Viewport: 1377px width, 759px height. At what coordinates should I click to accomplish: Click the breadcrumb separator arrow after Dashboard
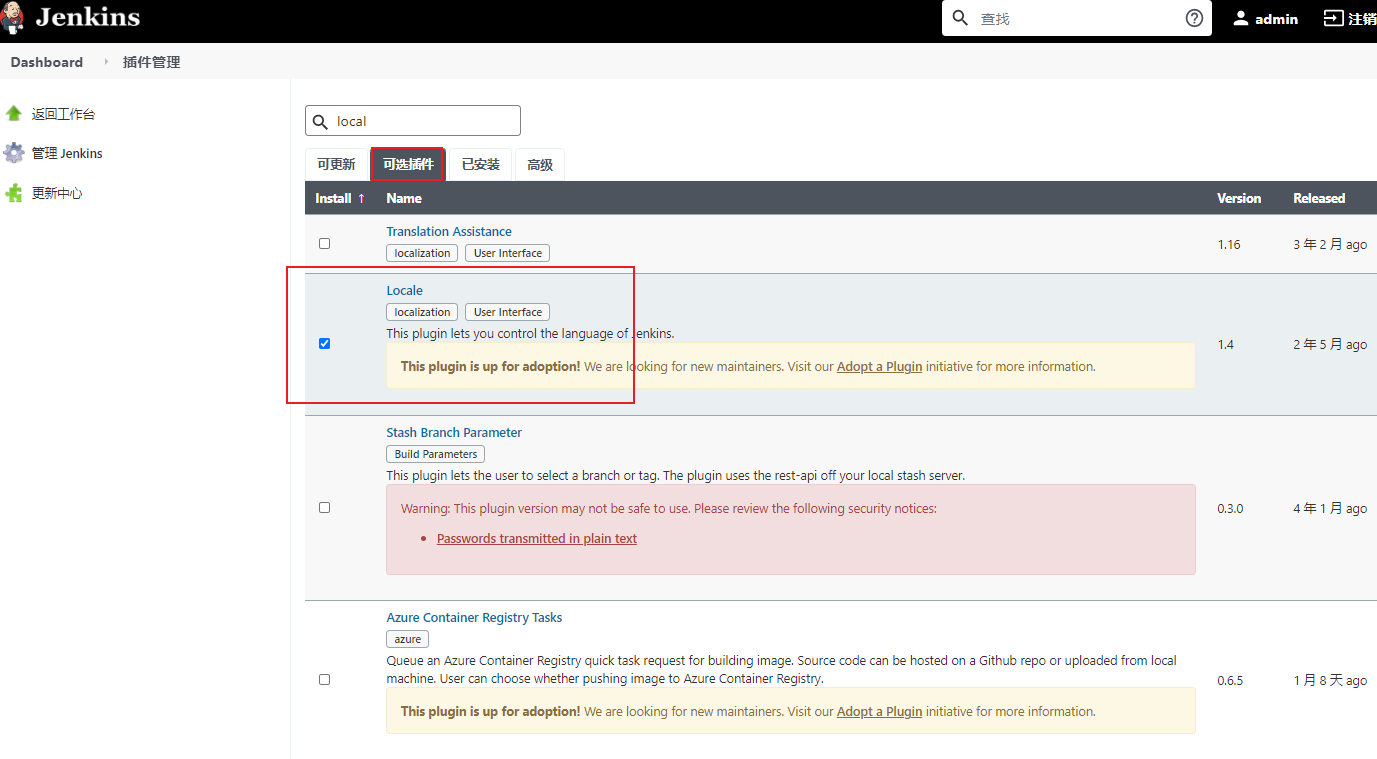106,62
